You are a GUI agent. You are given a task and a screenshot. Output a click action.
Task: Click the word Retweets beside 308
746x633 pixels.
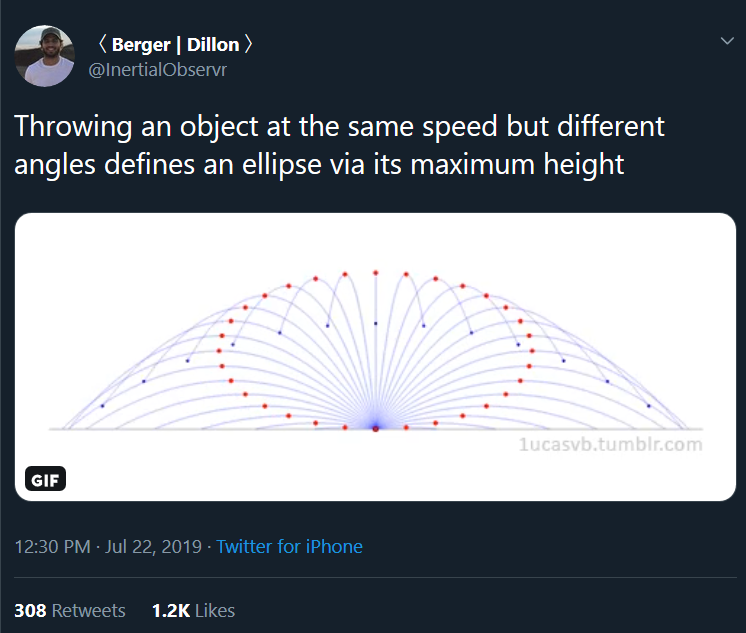pyautogui.click(x=88, y=610)
